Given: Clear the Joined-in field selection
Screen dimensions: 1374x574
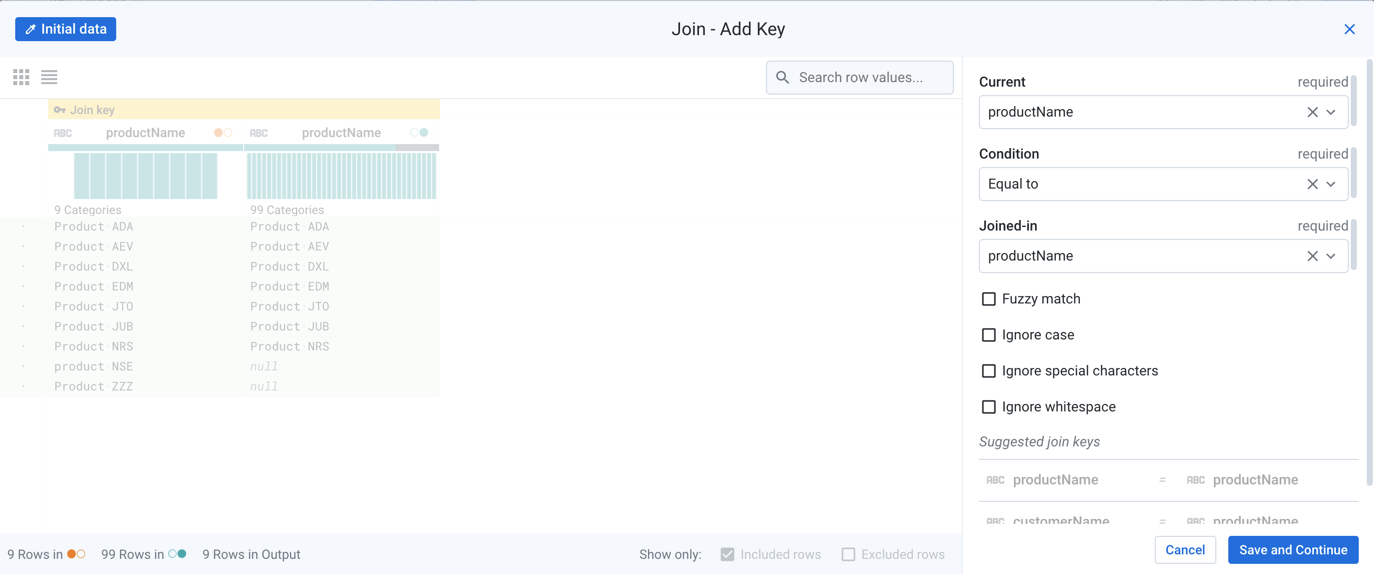Looking at the screenshot, I should (x=1312, y=256).
